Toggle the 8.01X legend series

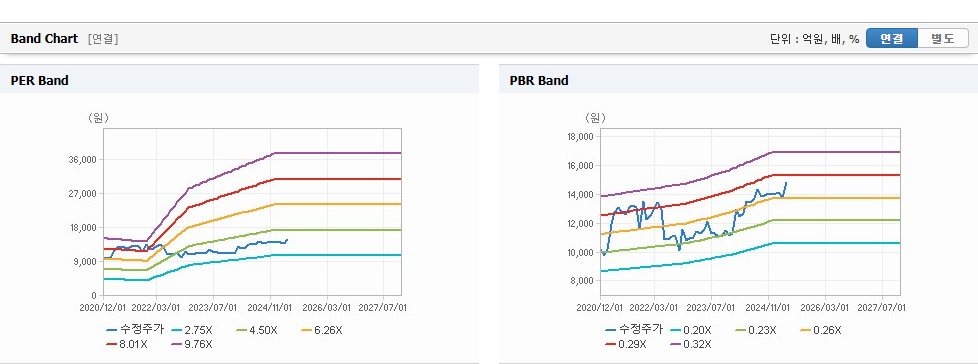point(127,344)
